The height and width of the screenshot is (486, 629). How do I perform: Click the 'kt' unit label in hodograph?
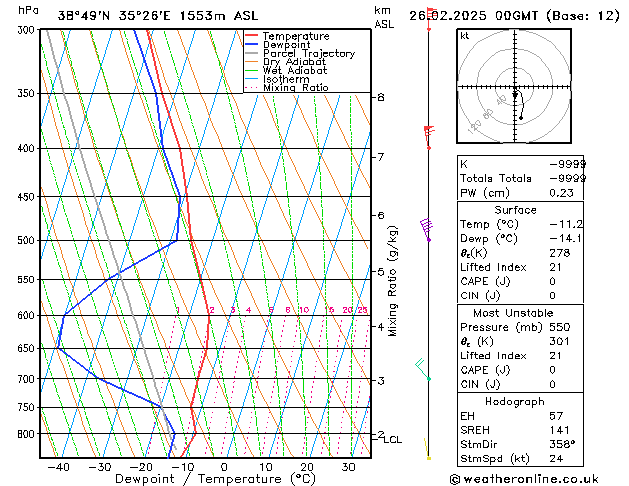(465, 36)
